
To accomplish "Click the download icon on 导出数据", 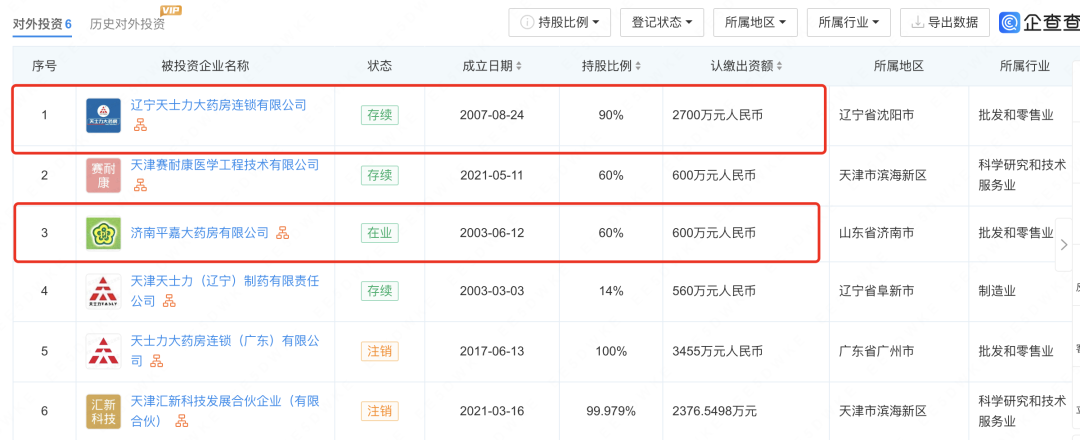I will [917, 22].
